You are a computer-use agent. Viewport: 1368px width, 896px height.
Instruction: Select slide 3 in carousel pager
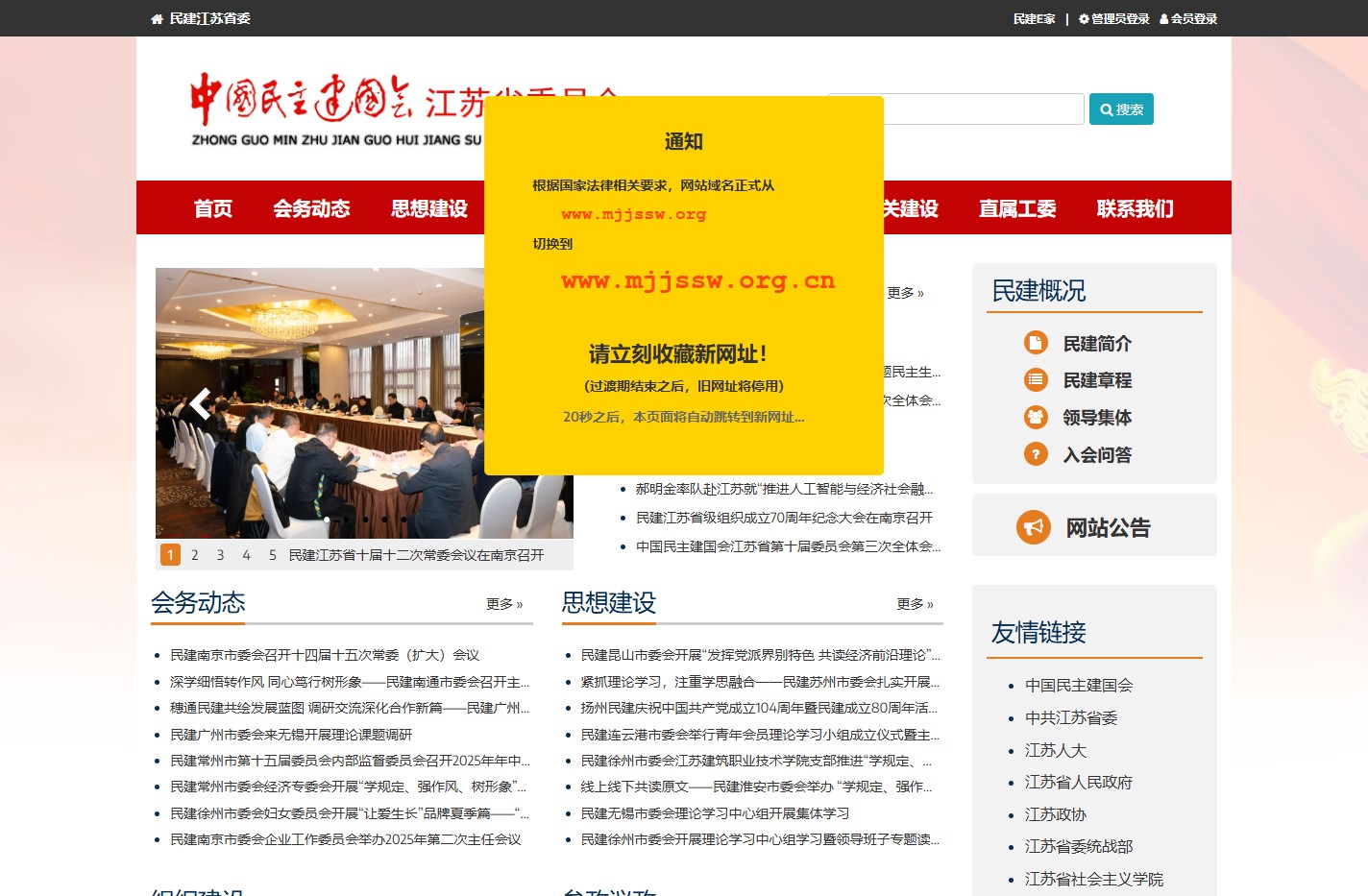(x=220, y=555)
